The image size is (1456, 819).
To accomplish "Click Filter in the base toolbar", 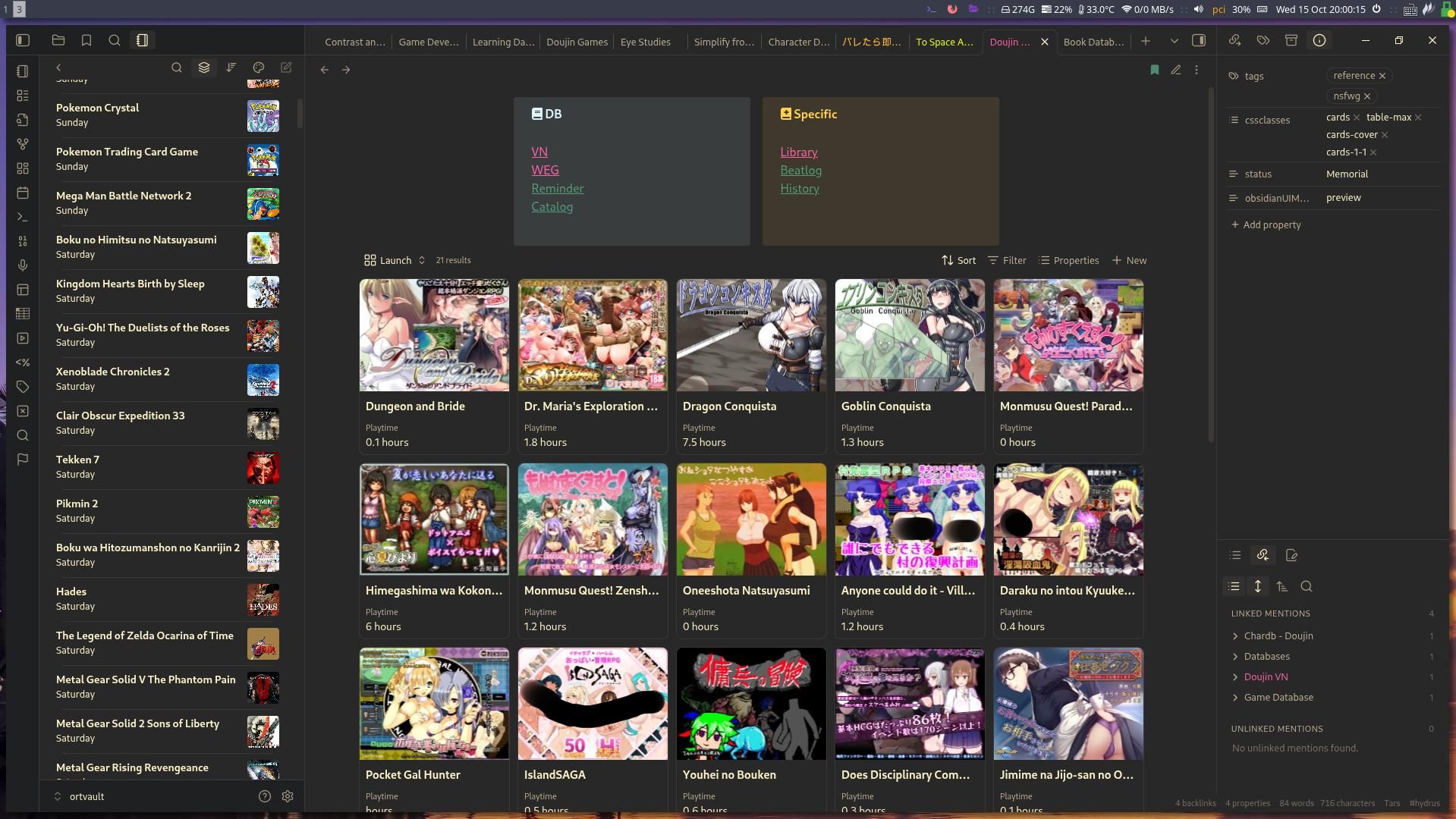I will pos(1007,260).
